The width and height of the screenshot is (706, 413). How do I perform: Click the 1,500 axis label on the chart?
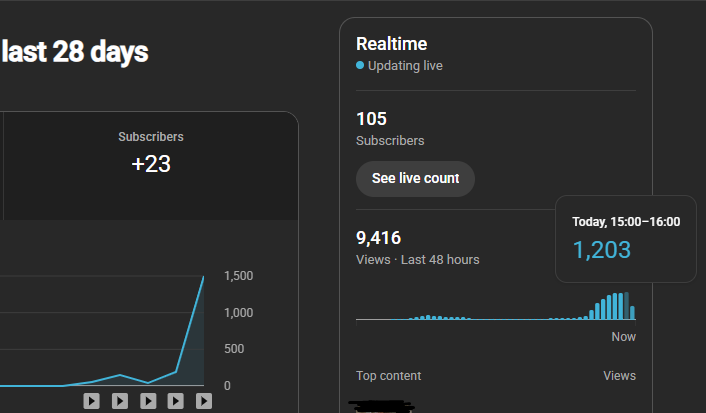coord(239,276)
